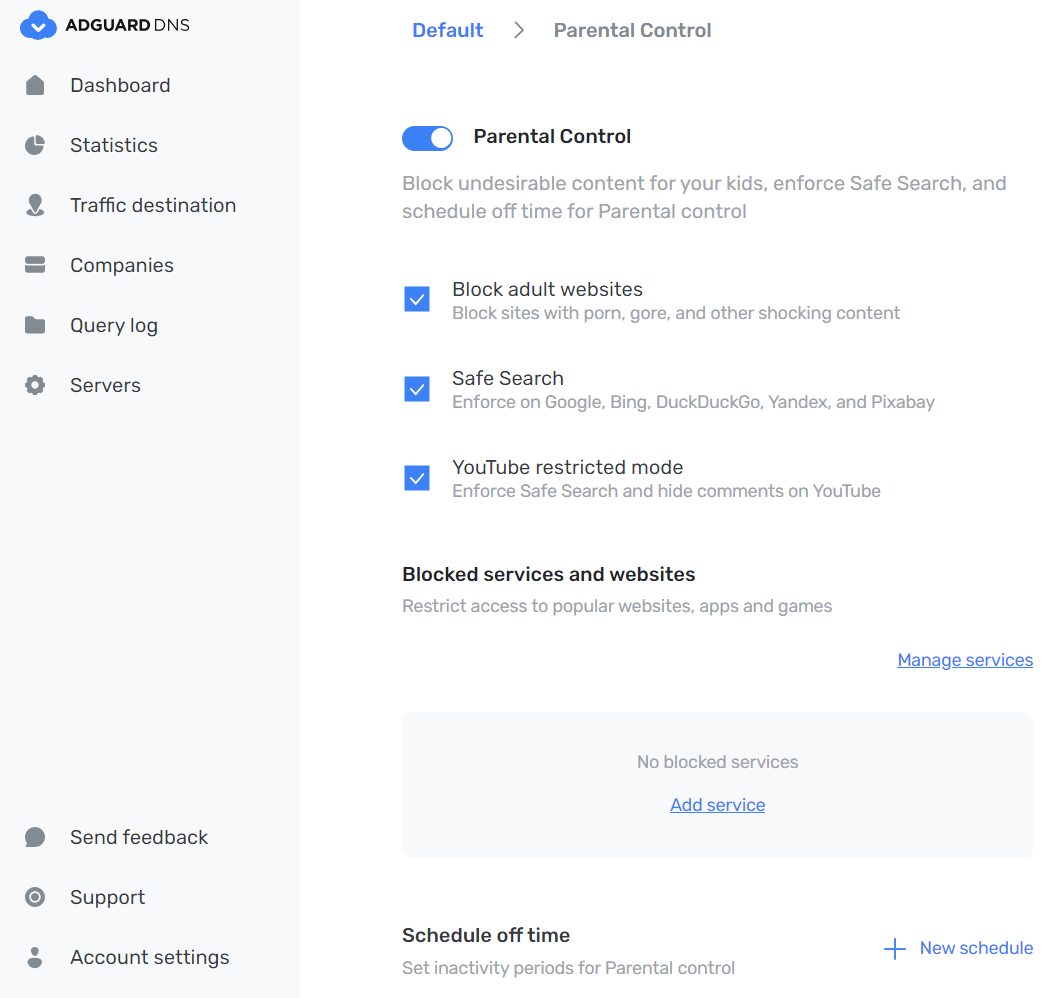Select the Statistics pie chart icon

[34, 145]
